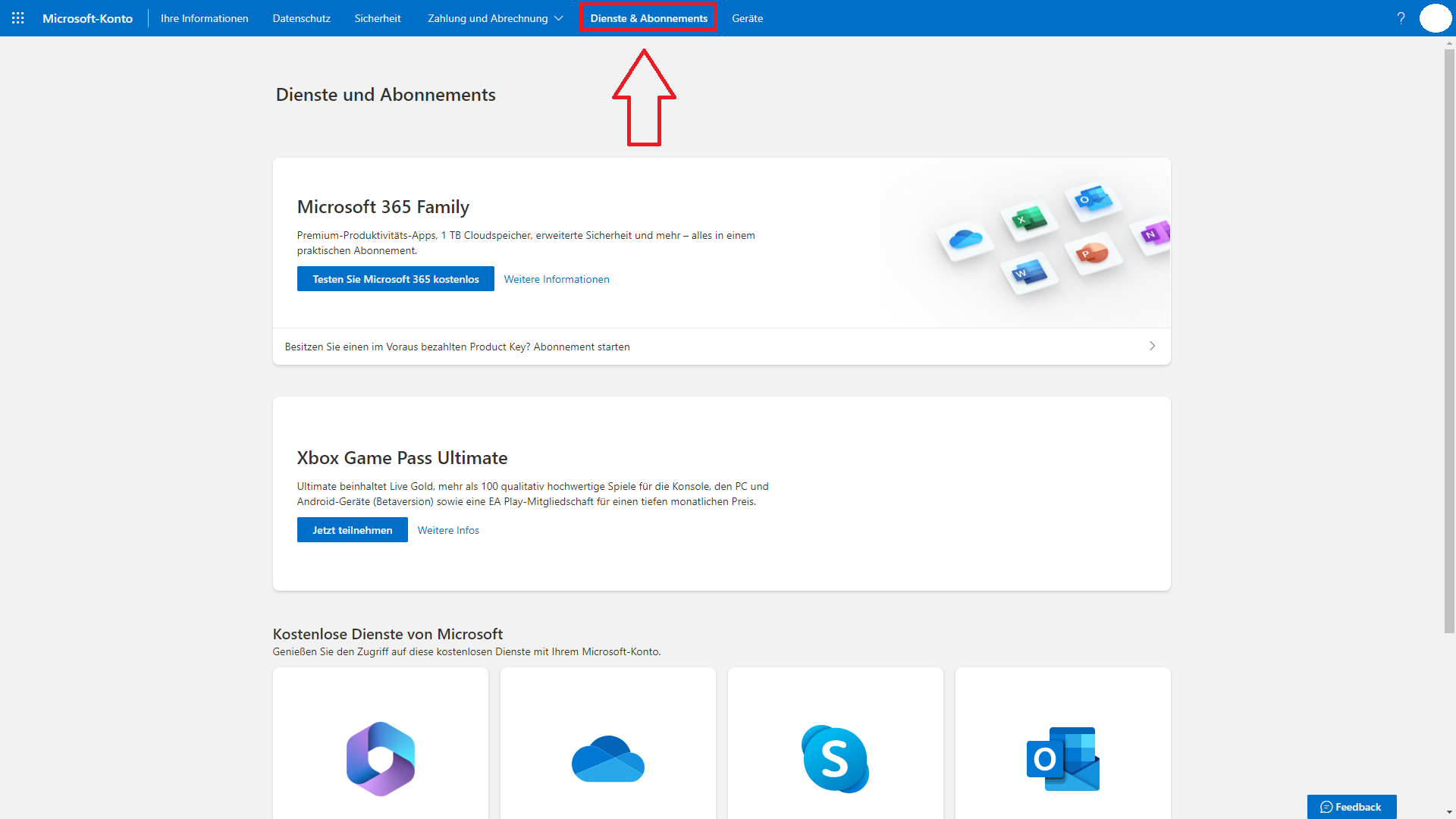Open the Outlook service tile
Viewport: 1456px width, 819px height.
1063,743
